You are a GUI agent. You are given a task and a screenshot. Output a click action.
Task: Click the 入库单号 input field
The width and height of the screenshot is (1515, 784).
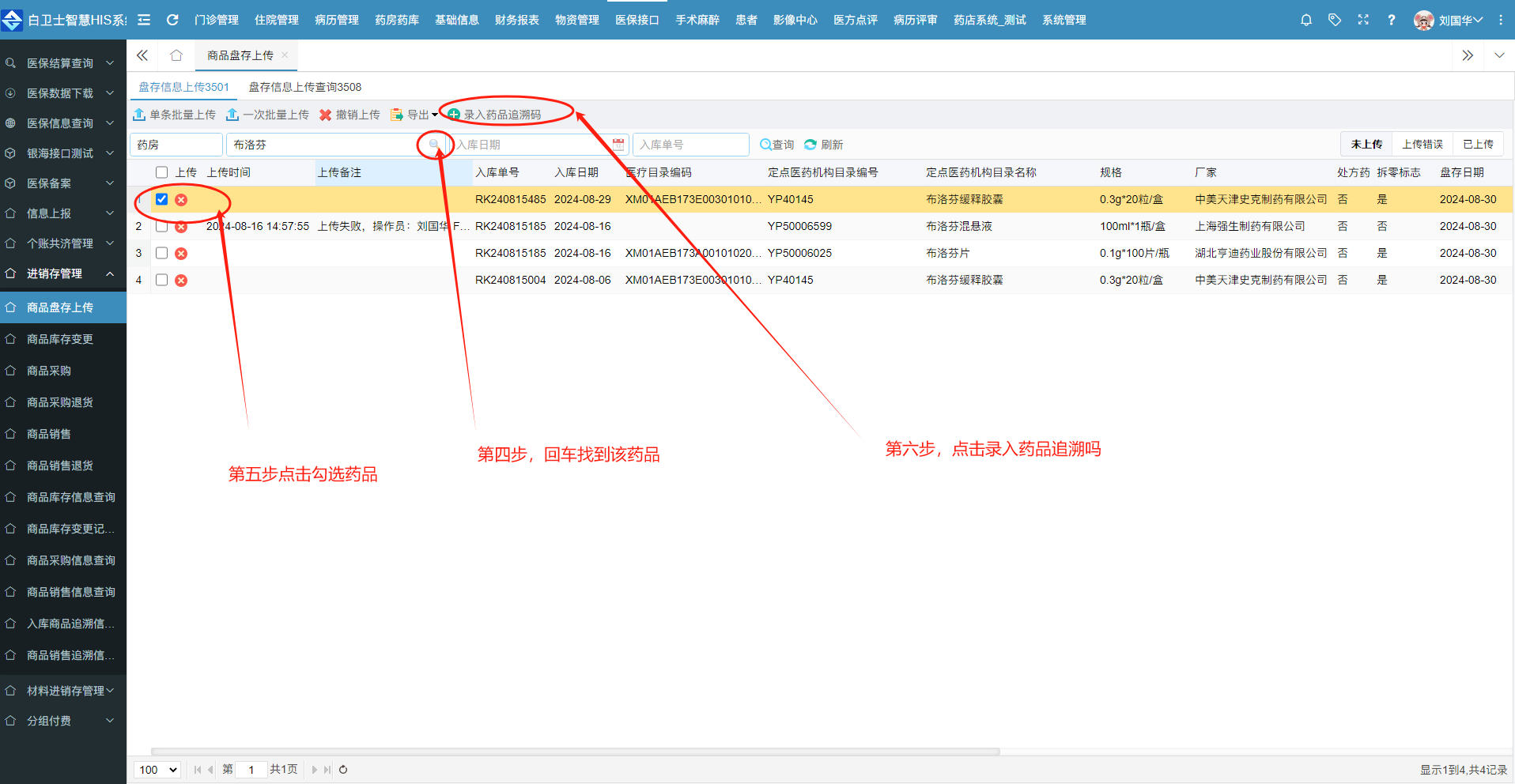[x=690, y=145]
